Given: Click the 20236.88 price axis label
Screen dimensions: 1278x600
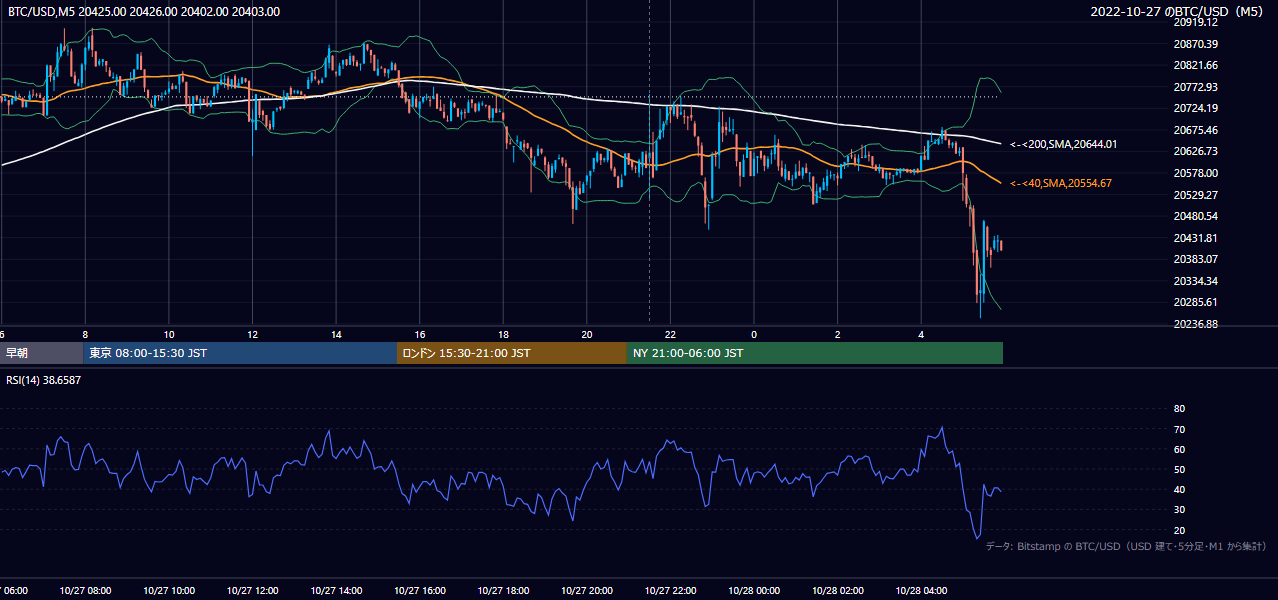Looking at the screenshot, I should [x=1195, y=324].
